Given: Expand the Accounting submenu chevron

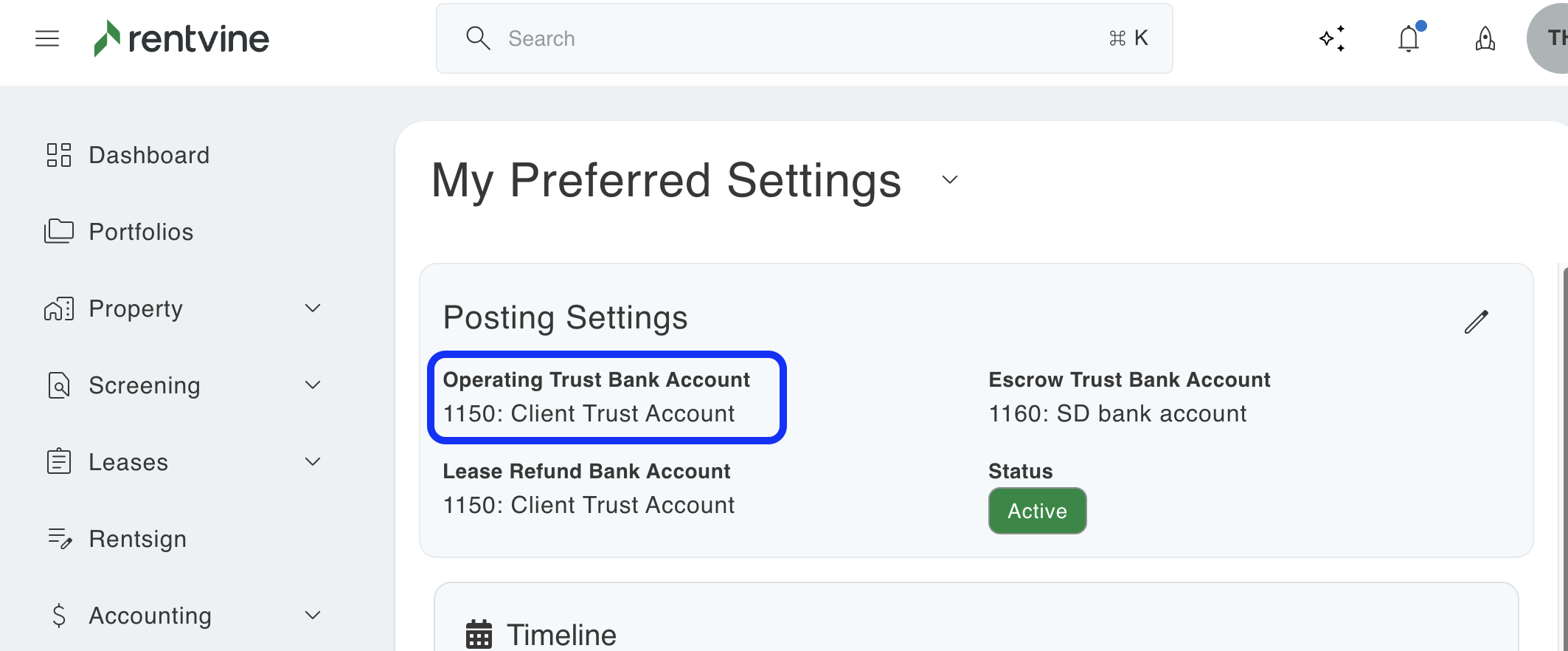Looking at the screenshot, I should pyautogui.click(x=313, y=616).
